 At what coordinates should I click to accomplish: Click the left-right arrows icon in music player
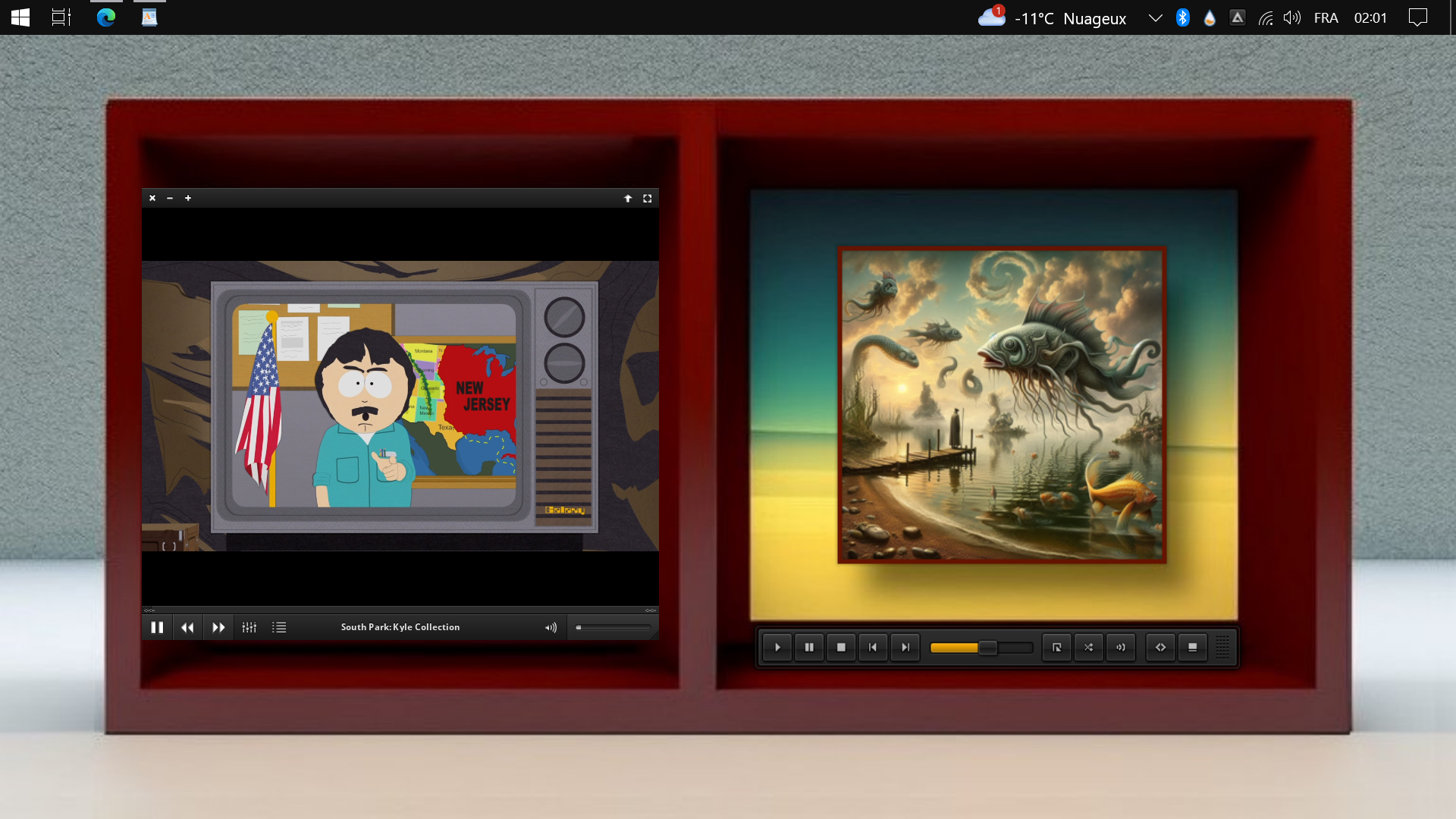(x=1160, y=647)
